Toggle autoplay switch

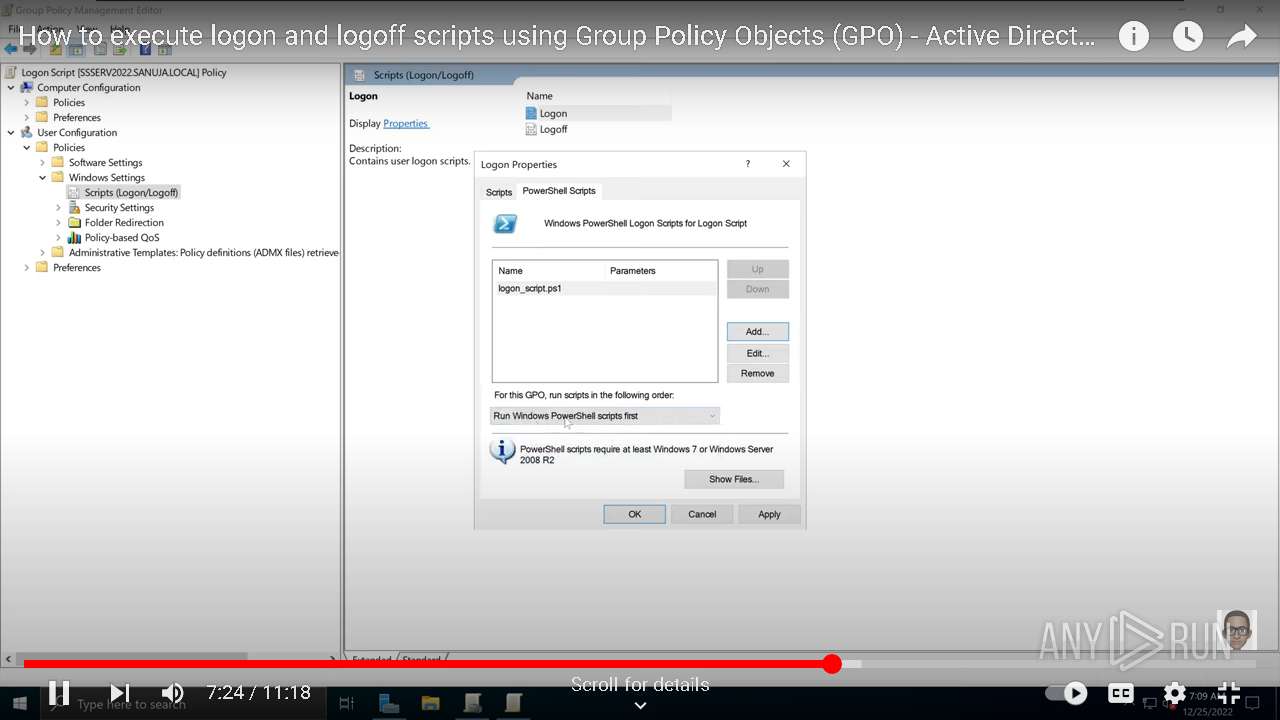coord(1067,693)
